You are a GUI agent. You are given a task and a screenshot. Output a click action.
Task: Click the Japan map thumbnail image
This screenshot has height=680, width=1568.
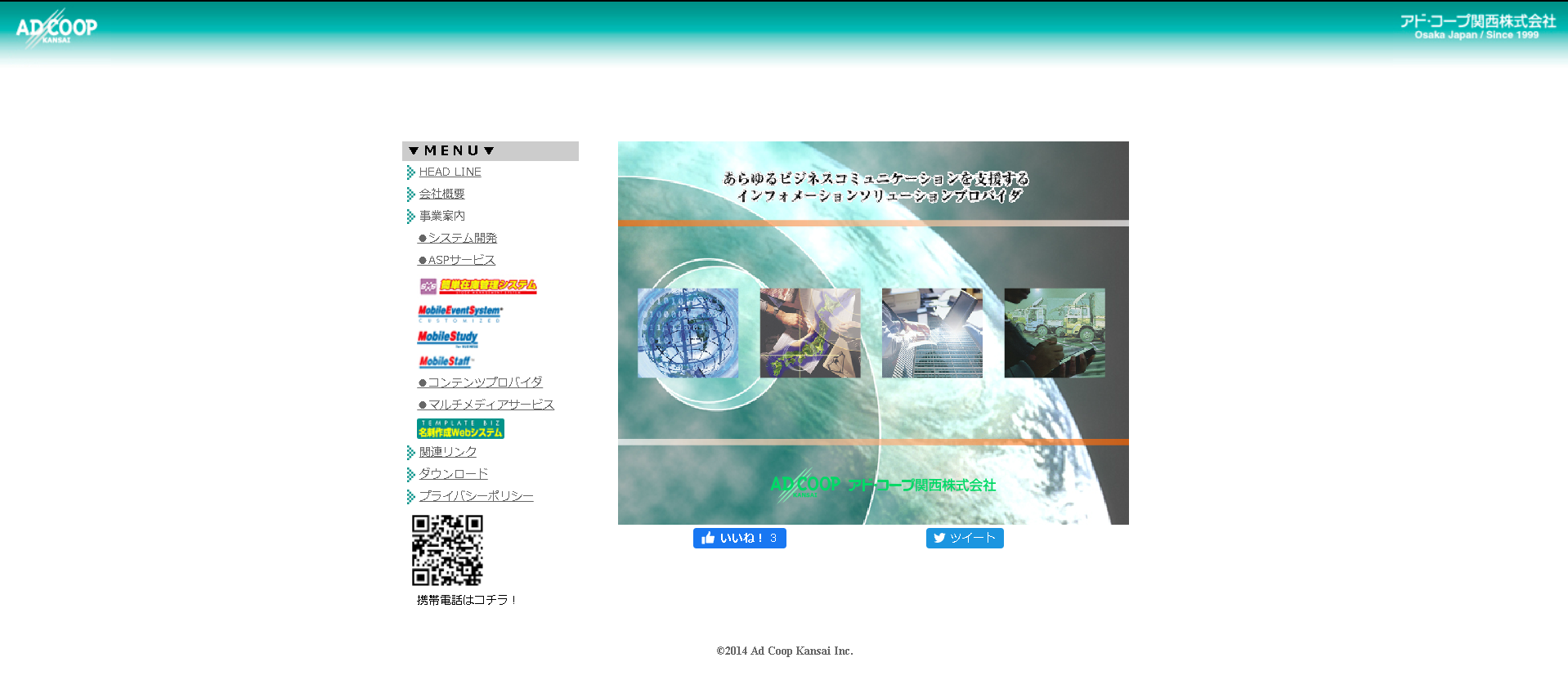[x=810, y=333]
